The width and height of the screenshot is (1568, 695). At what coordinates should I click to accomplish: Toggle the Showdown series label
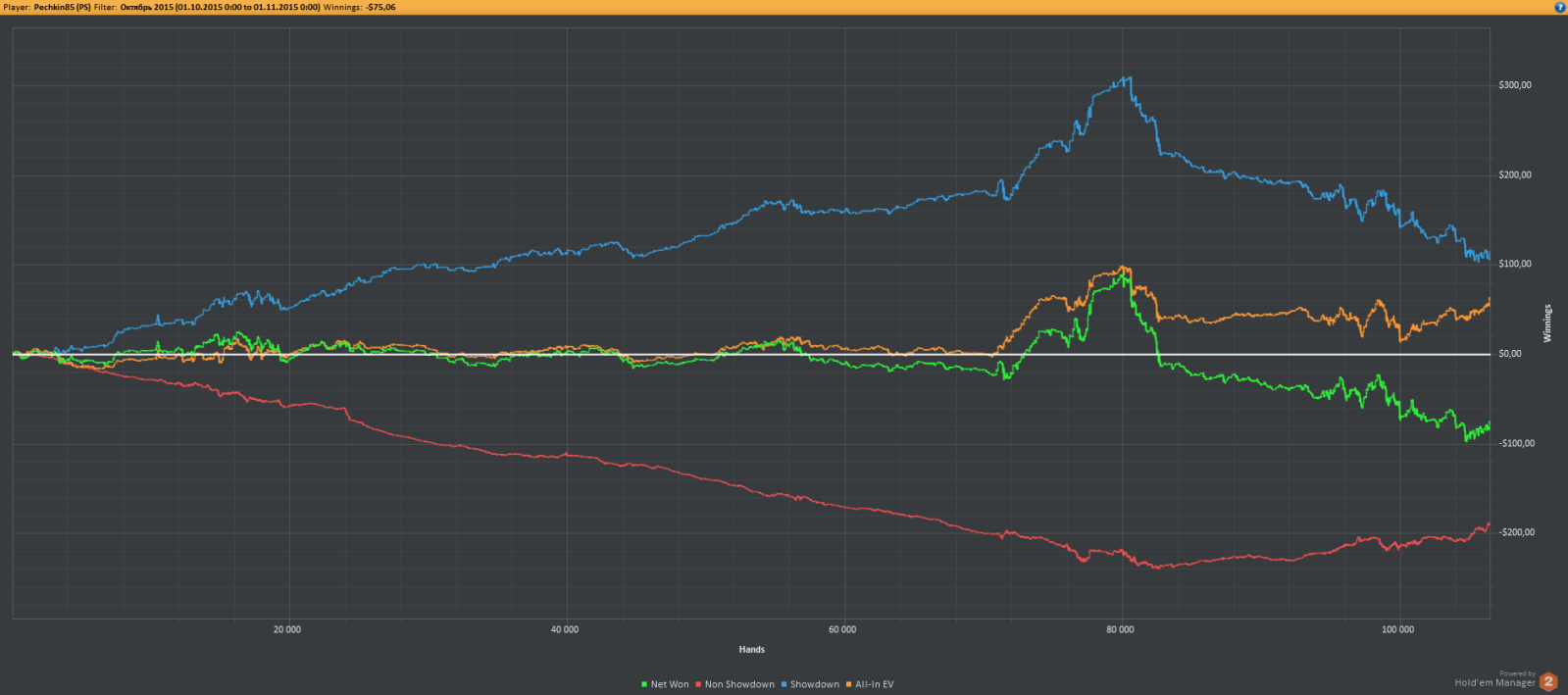[815, 684]
